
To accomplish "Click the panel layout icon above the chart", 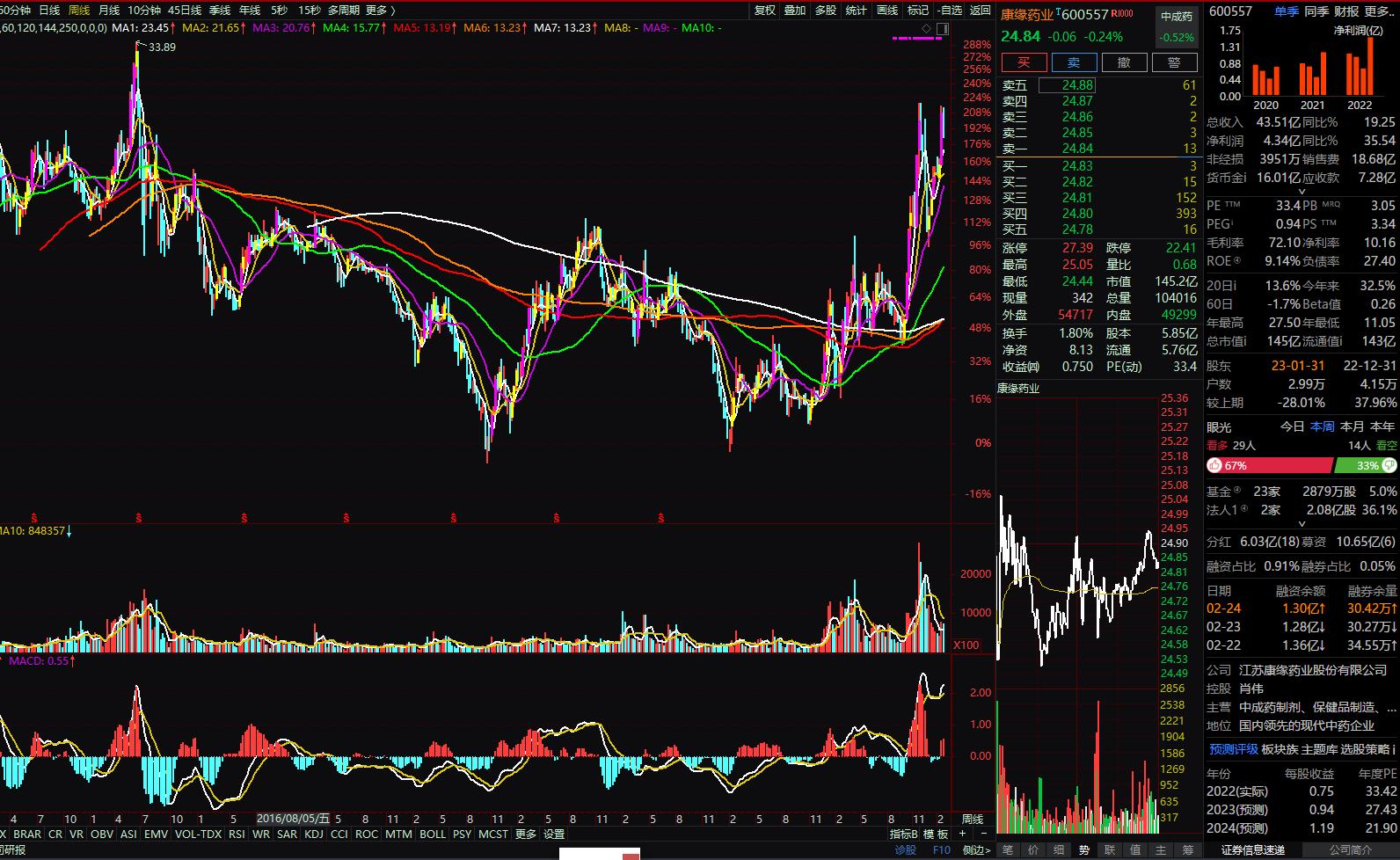I will click(942, 29).
